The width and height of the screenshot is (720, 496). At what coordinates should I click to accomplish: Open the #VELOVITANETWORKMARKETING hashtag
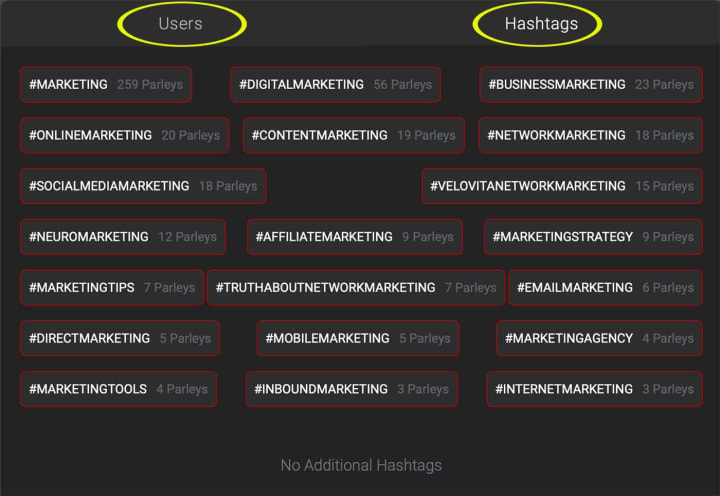click(562, 186)
